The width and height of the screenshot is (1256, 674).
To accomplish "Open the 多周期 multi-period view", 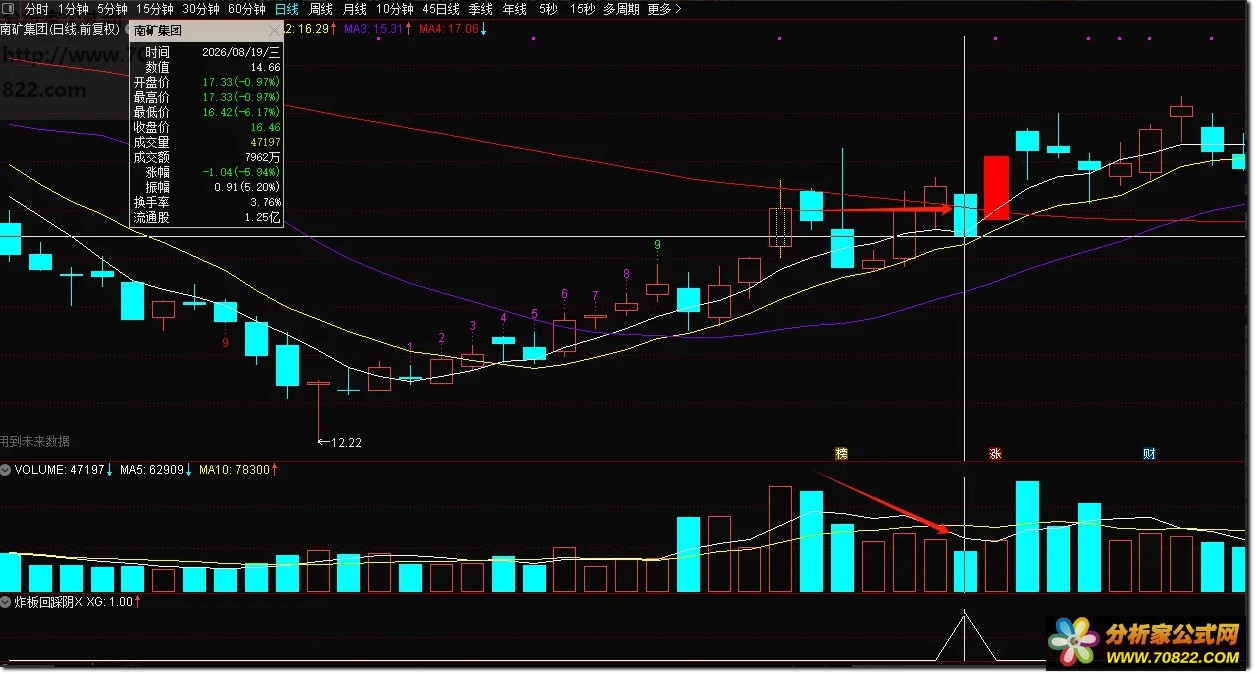I will click(621, 9).
